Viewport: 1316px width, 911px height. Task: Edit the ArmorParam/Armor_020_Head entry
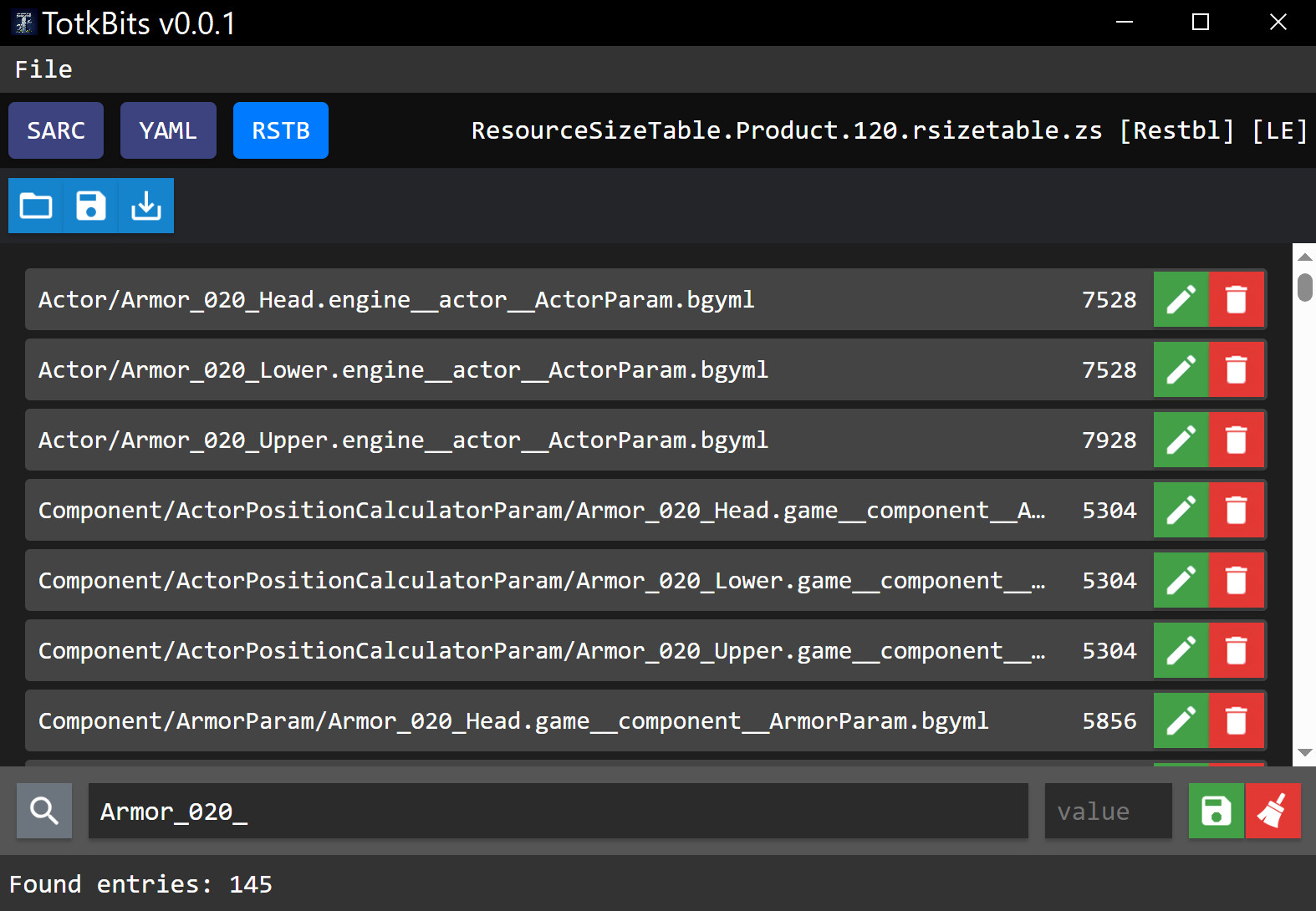tap(1181, 720)
